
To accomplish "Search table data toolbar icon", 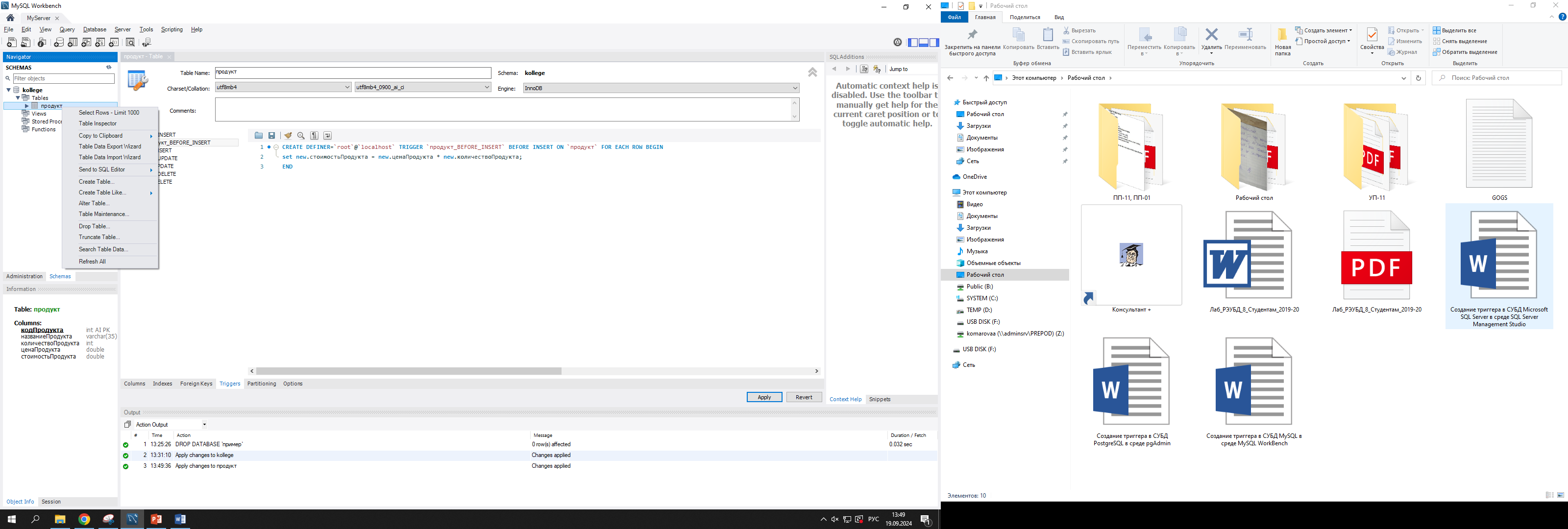I will 130,42.
